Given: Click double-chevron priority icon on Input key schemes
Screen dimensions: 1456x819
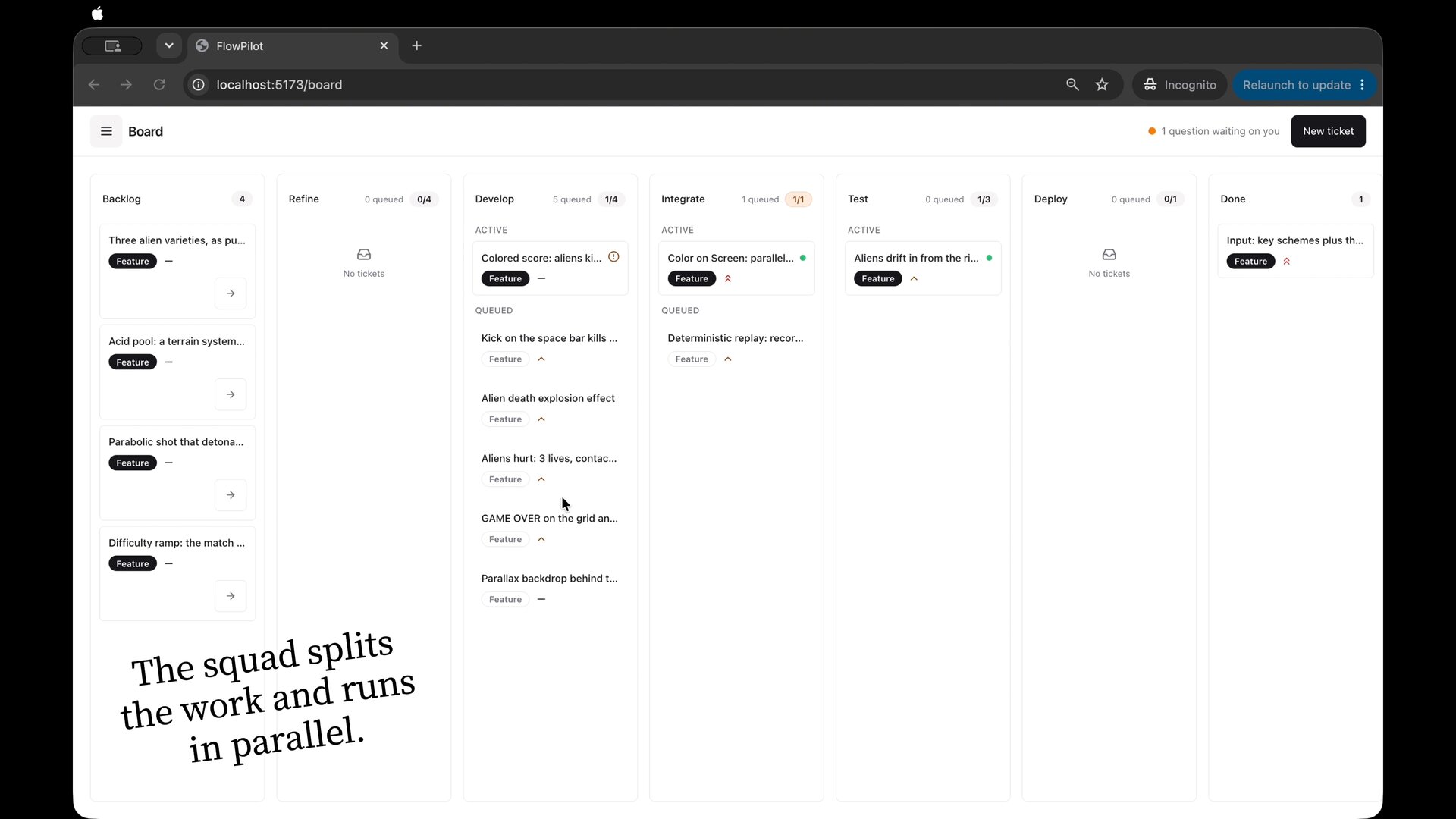Looking at the screenshot, I should pyautogui.click(x=1287, y=262).
